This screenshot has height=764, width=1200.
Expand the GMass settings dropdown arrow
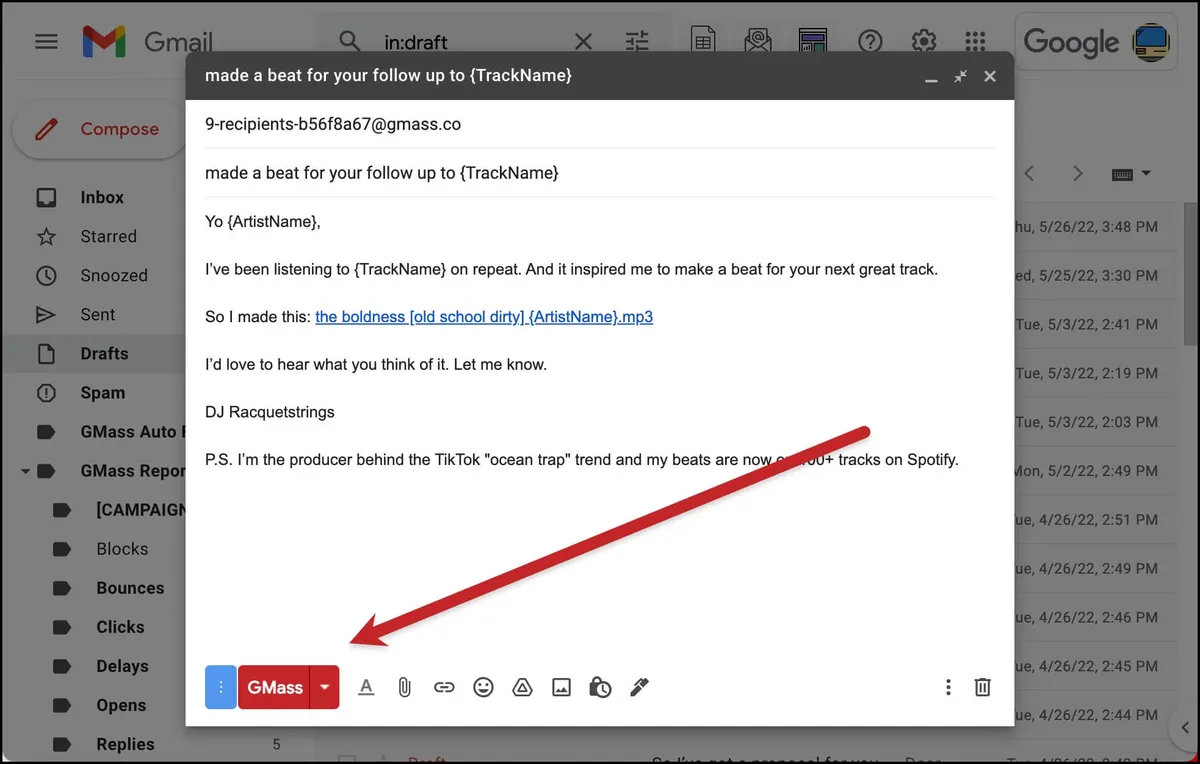325,687
